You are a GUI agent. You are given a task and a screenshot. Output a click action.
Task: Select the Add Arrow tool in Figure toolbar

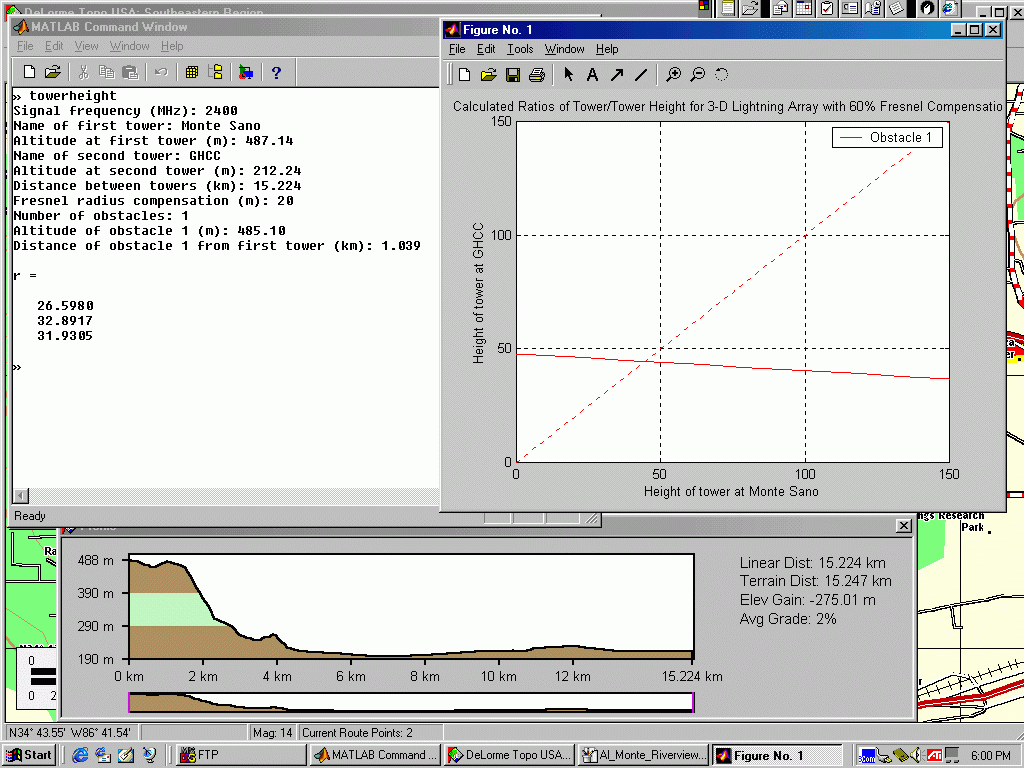[x=616, y=75]
